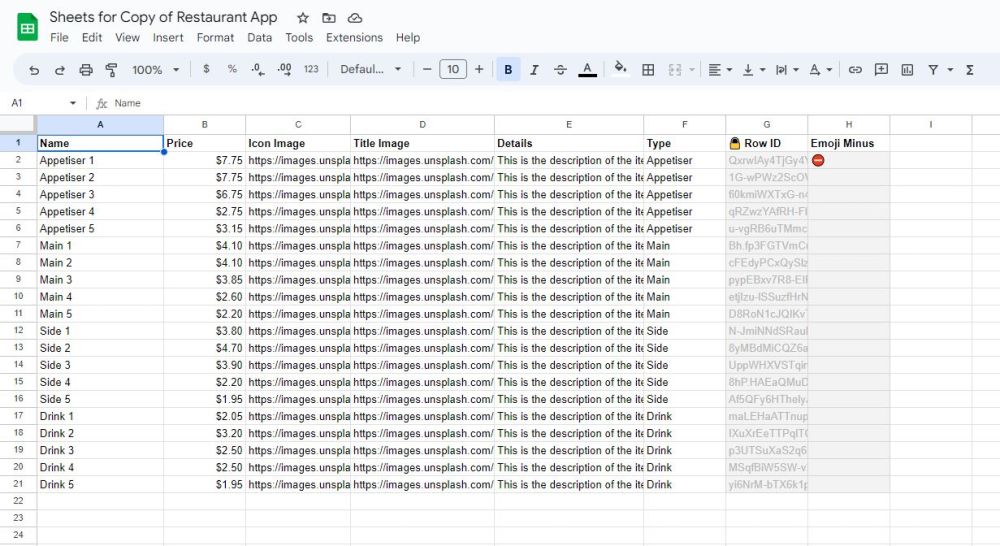Image resolution: width=1000 pixels, height=546 pixels.
Task: Insert chart icon
Action: point(907,70)
